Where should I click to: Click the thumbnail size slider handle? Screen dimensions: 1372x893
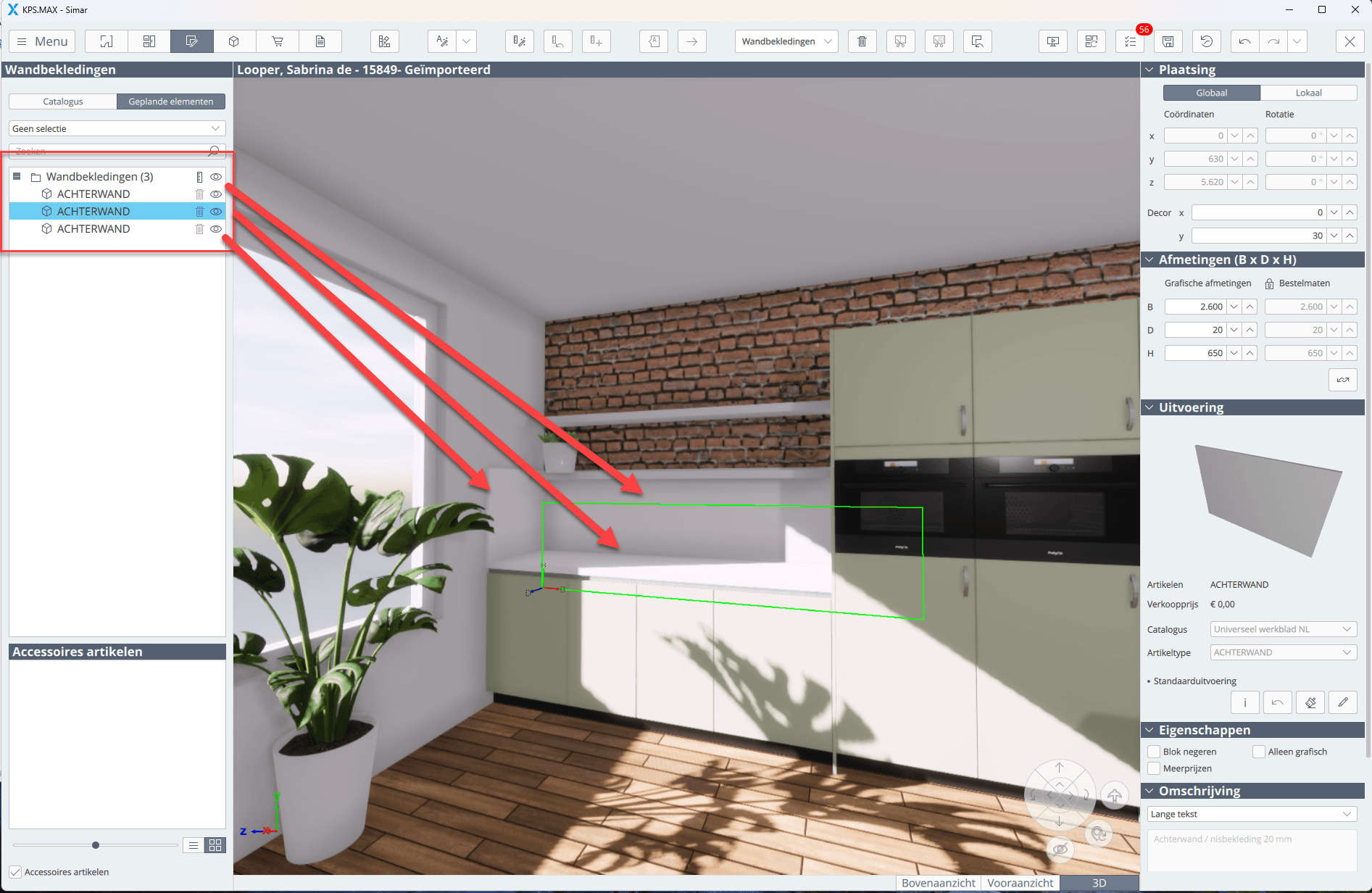(x=96, y=845)
